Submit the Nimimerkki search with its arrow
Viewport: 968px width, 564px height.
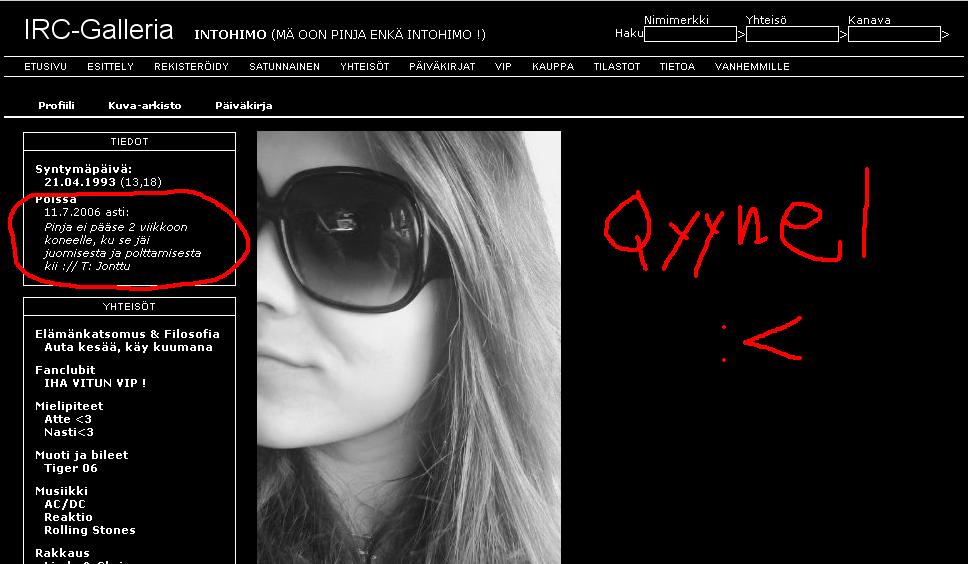(741, 35)
